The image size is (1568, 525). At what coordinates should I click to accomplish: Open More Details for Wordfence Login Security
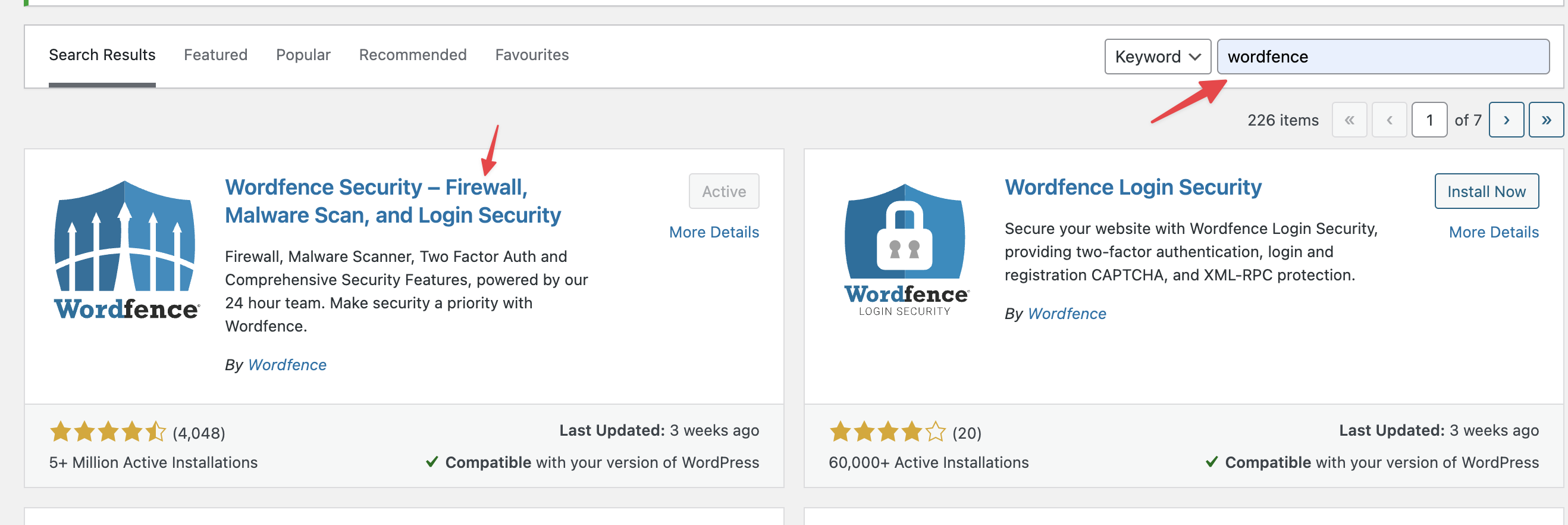pyautogui.click(x=1493, y=232)
